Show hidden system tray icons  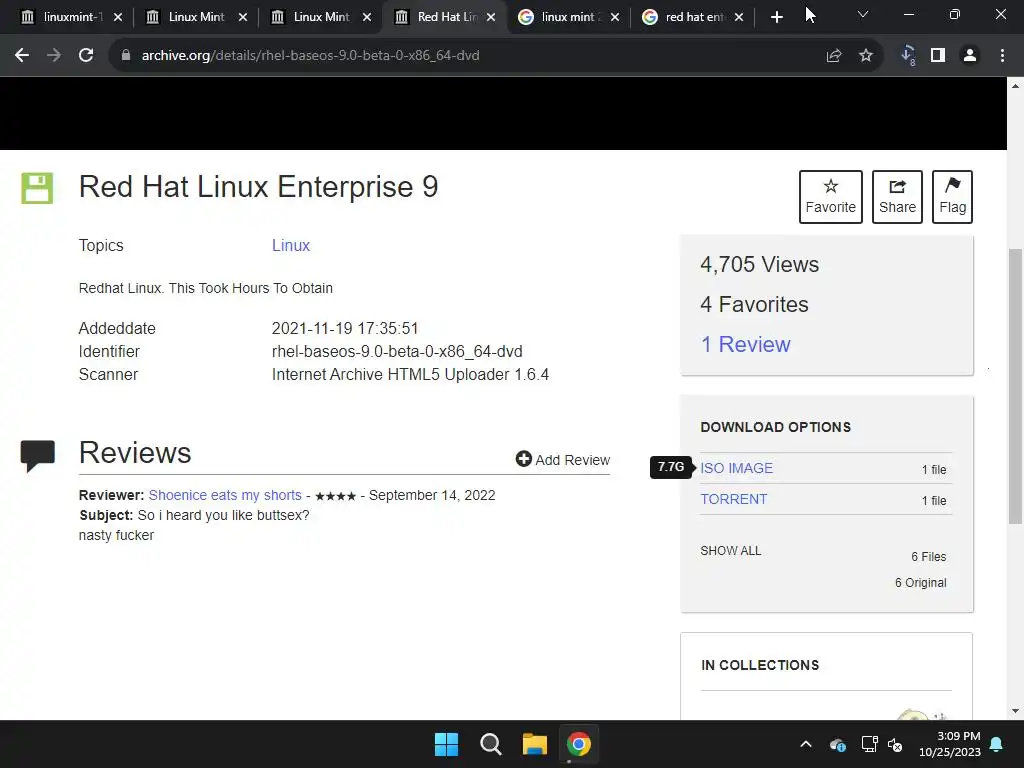[x=806, y=744]
